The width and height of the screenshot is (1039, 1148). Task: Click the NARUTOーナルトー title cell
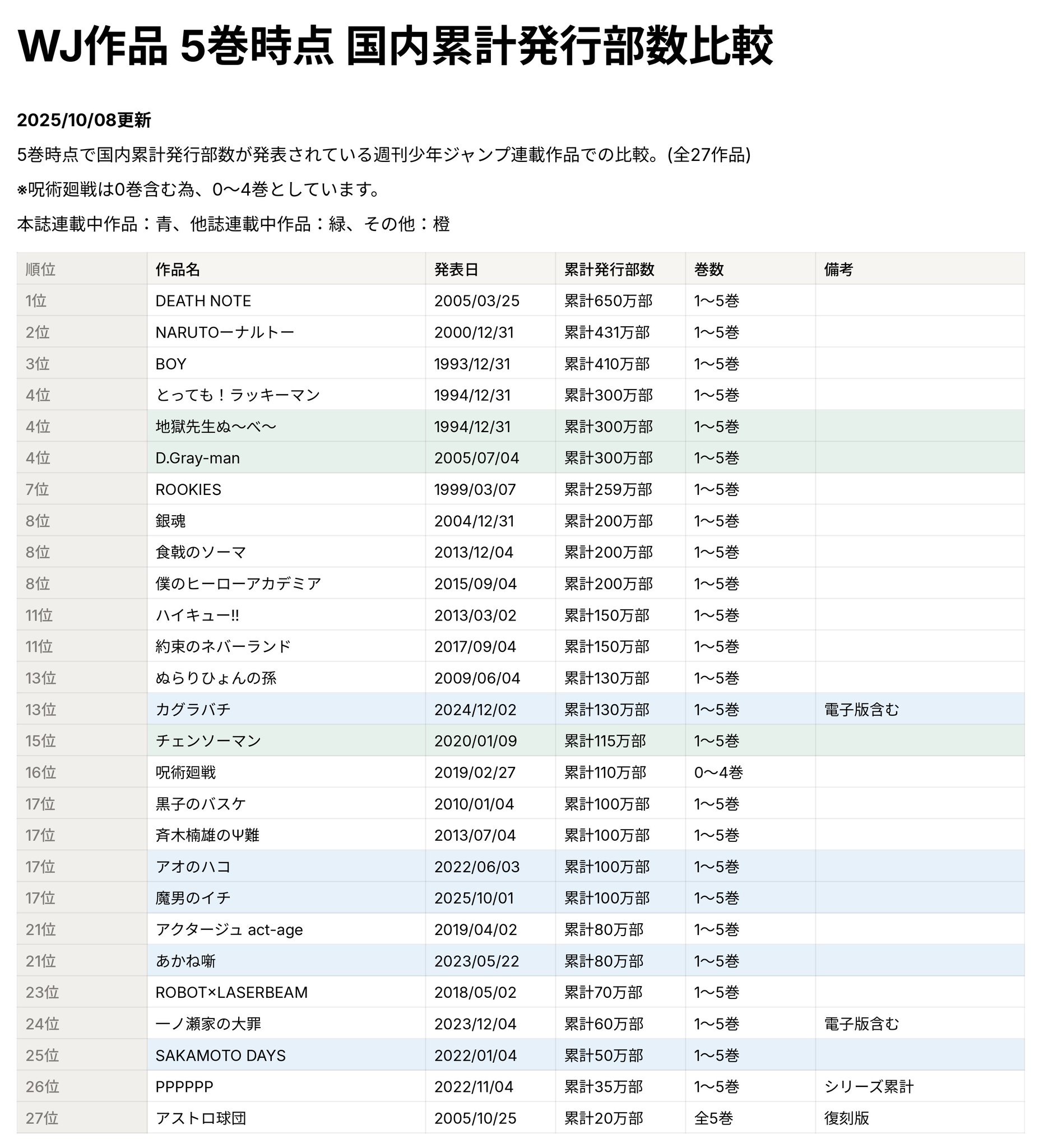pos(225,332)
